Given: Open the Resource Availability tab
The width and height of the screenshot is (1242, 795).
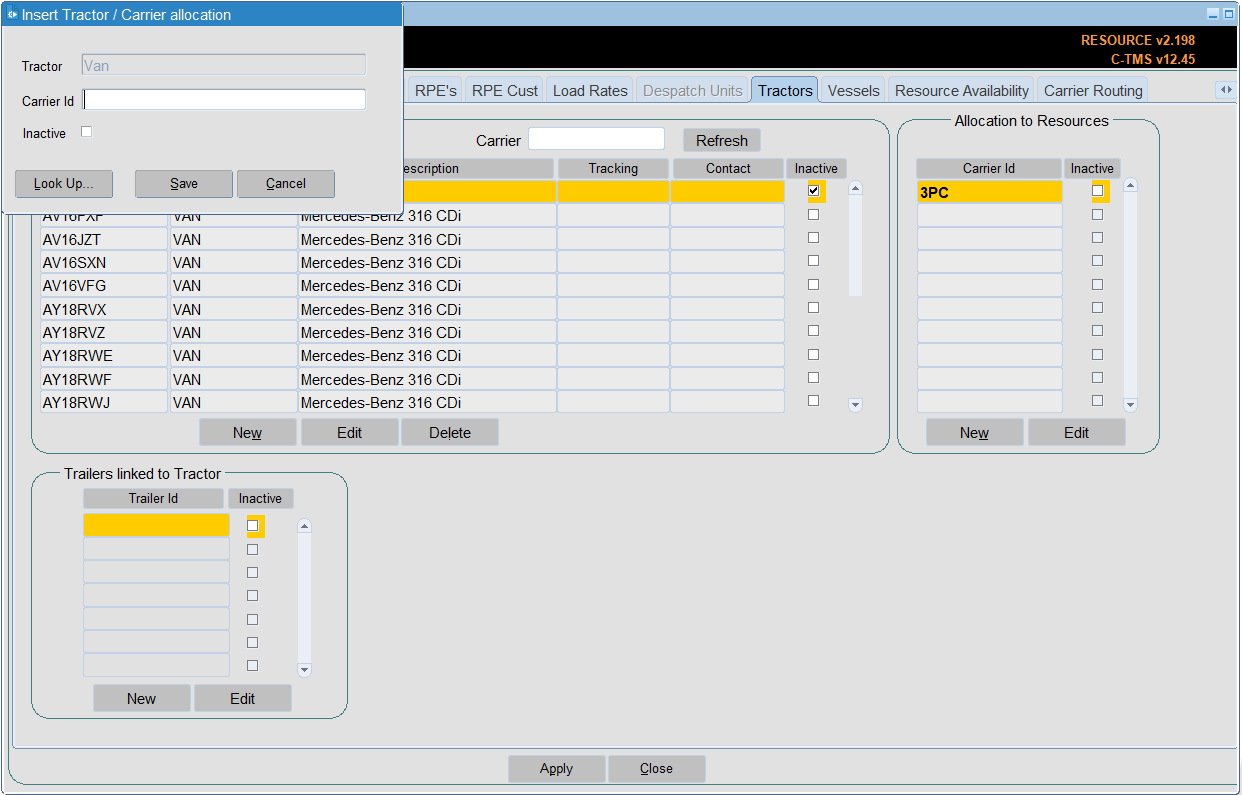Looking at the screenshot, I should (961, 90).
